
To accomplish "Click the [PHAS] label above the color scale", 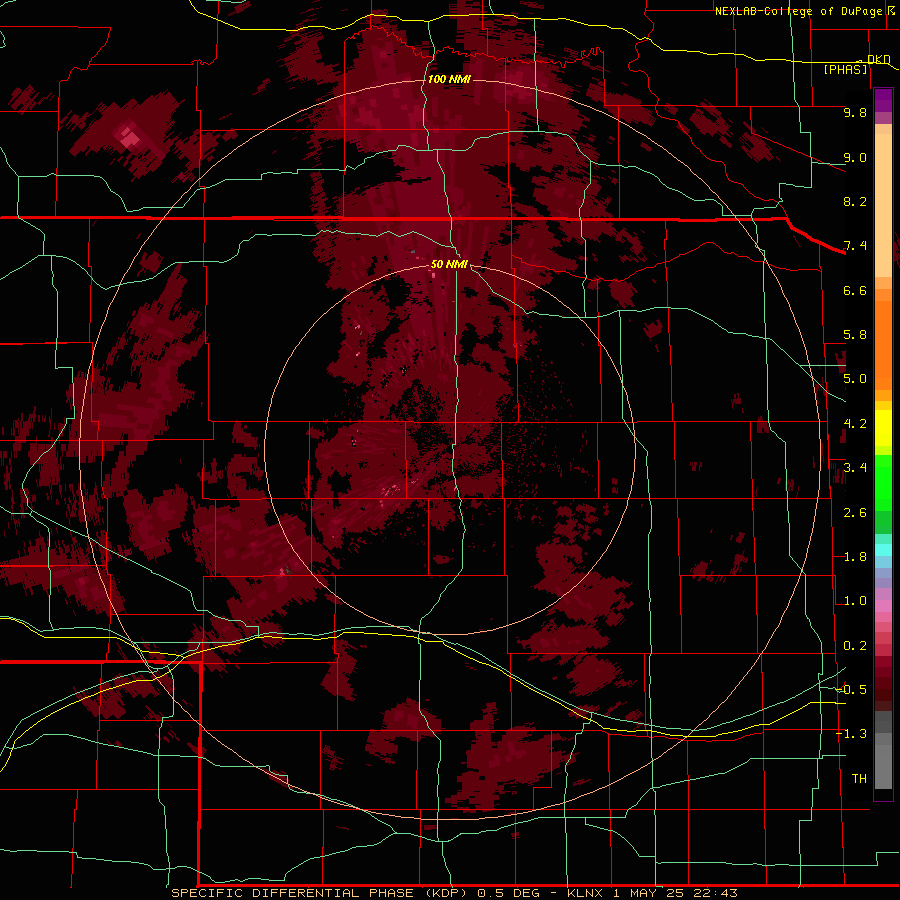I will [845, 70].
